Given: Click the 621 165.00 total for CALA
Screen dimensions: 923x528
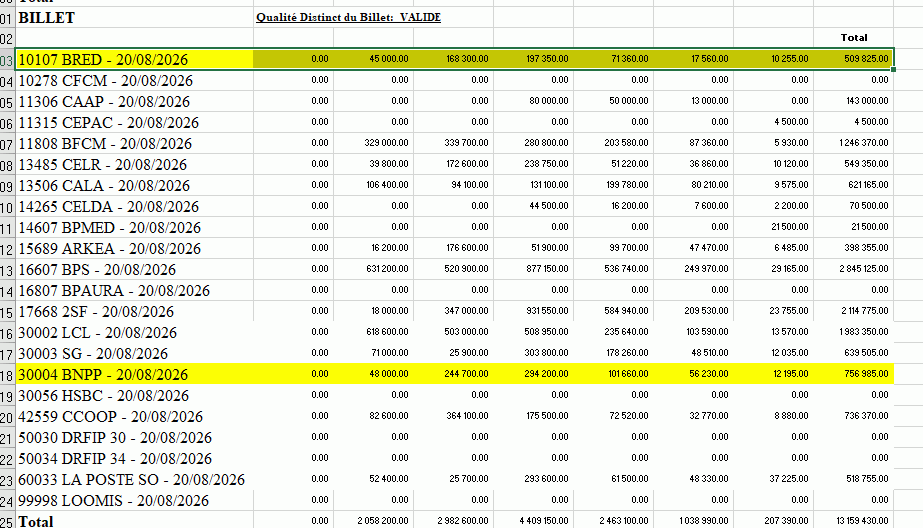Looking at the screenshot, I should point(868,185).
